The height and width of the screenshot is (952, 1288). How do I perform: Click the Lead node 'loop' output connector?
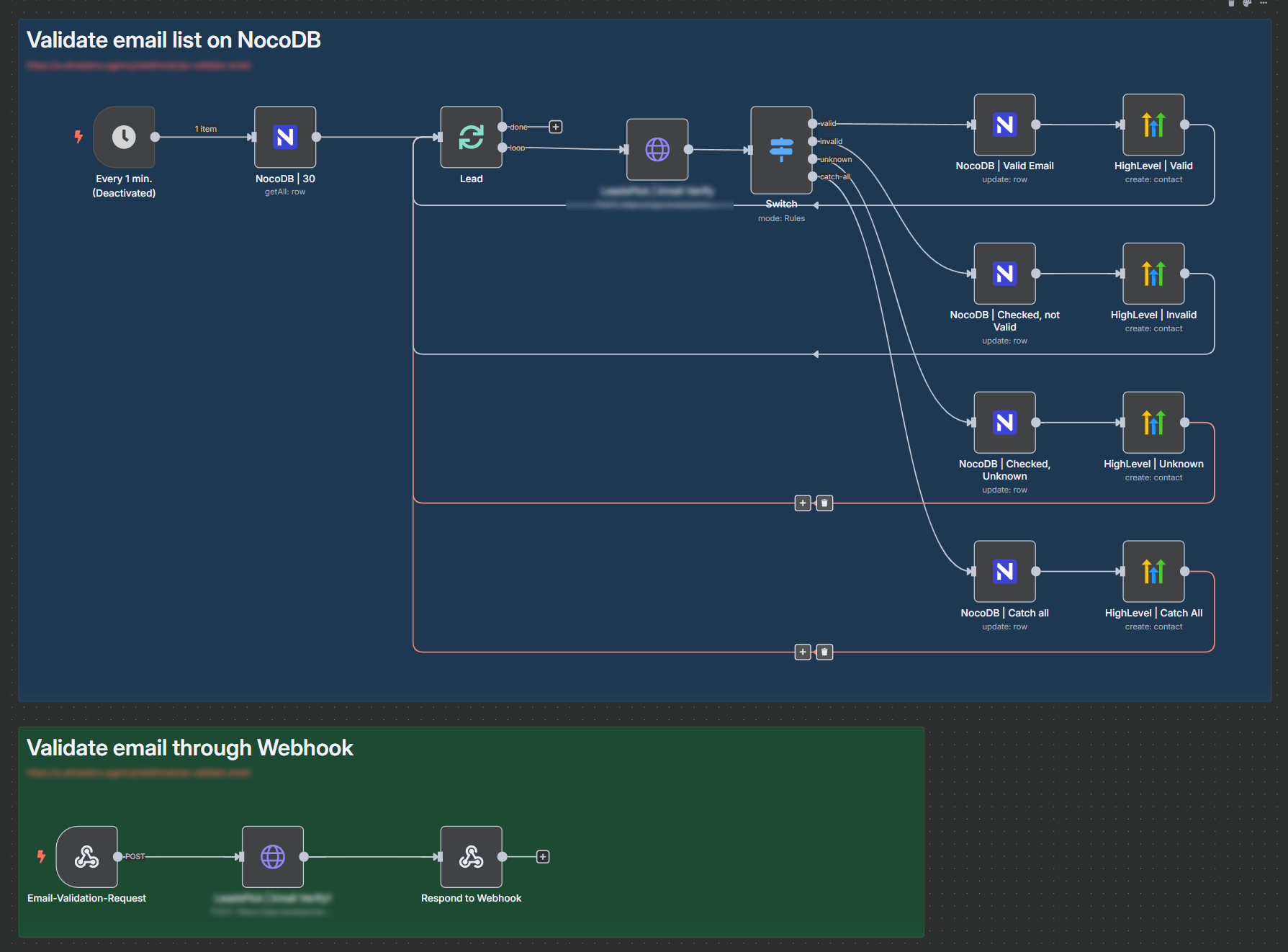point(503,148)
